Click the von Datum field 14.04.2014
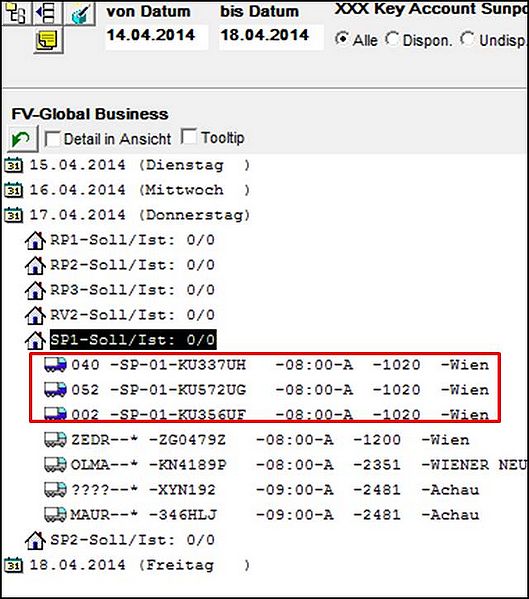The width and height of the screenshot is (529, 599). pos(157,36)
